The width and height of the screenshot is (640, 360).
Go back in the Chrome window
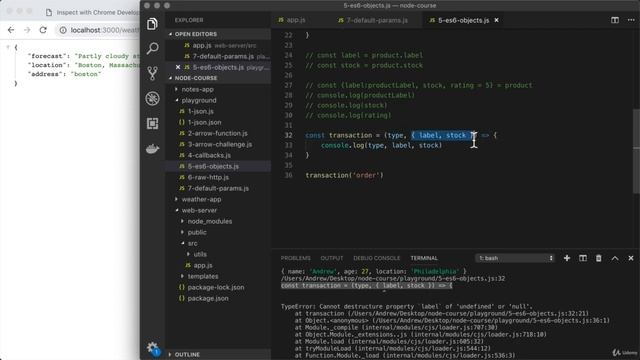(11, 30)
